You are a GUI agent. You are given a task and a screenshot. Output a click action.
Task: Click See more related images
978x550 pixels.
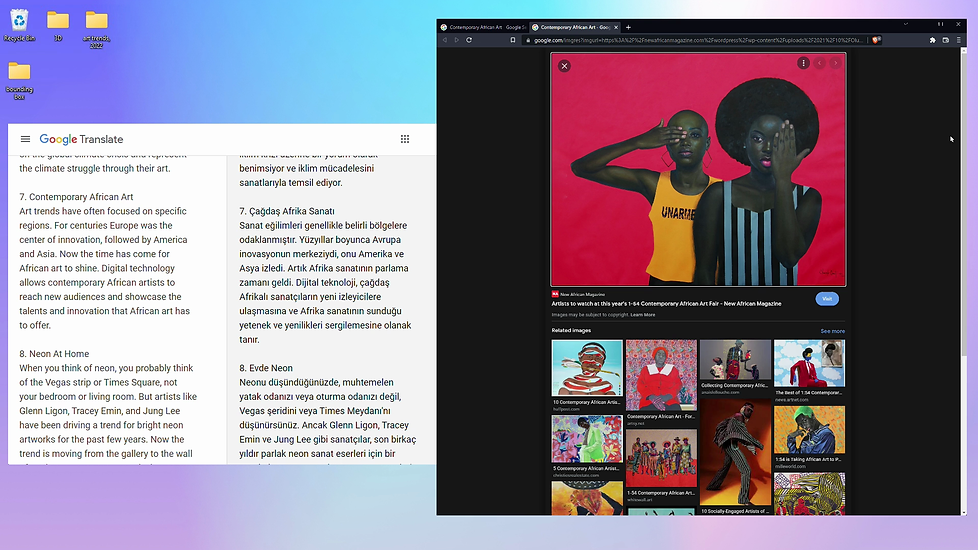pyautogui.click(x=833, y=331)
